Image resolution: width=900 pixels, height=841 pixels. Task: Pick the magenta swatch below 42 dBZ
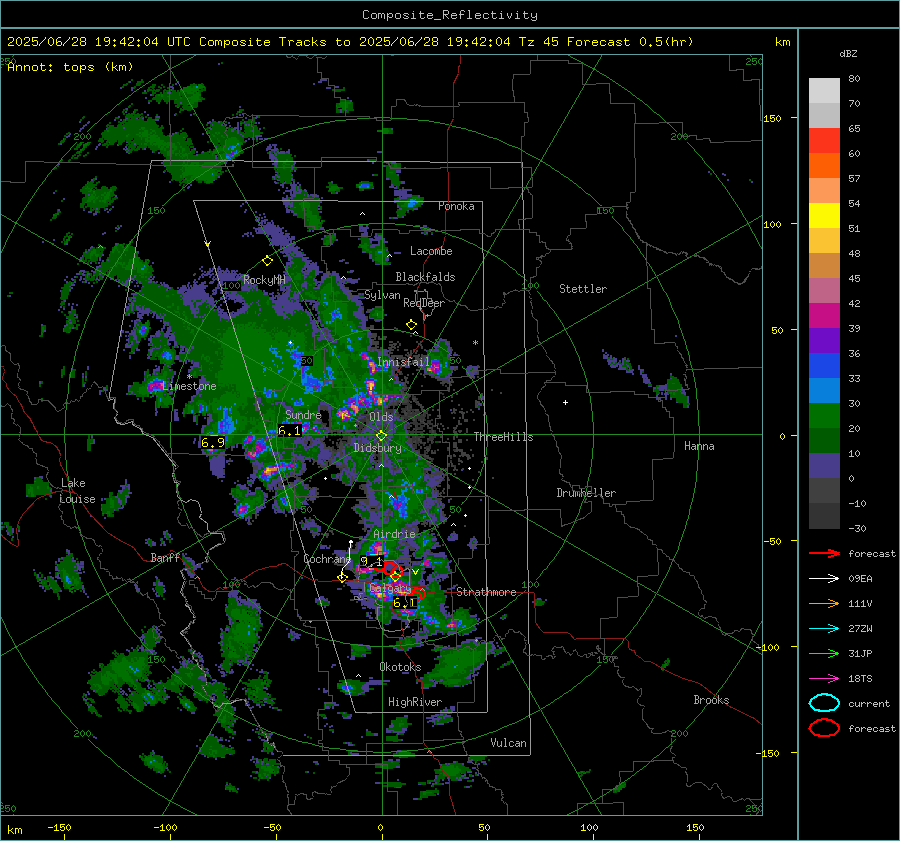pyautogui.click(x=824, y=316)
